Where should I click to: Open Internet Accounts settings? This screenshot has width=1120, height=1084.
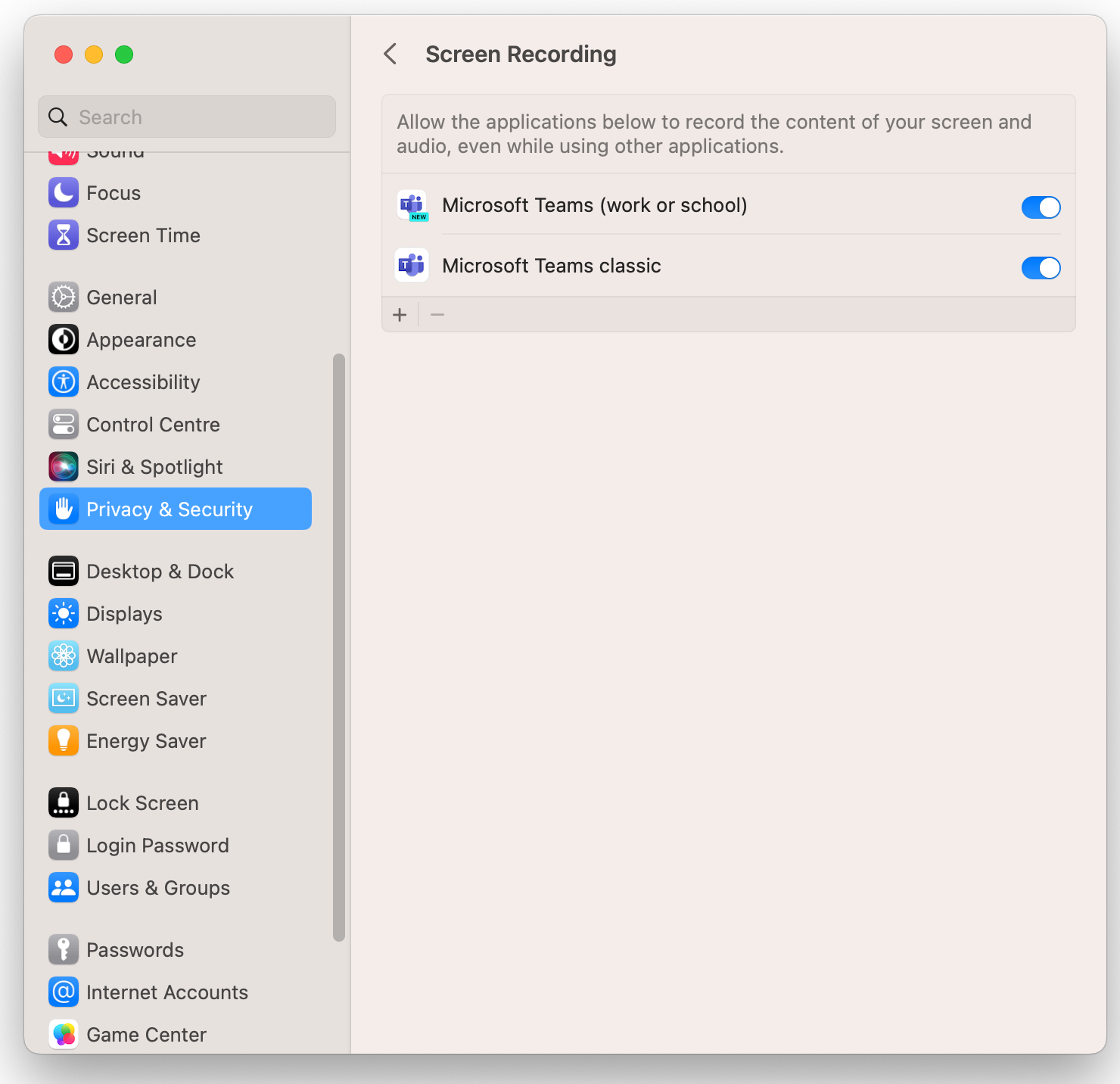[x=64, y=992]
